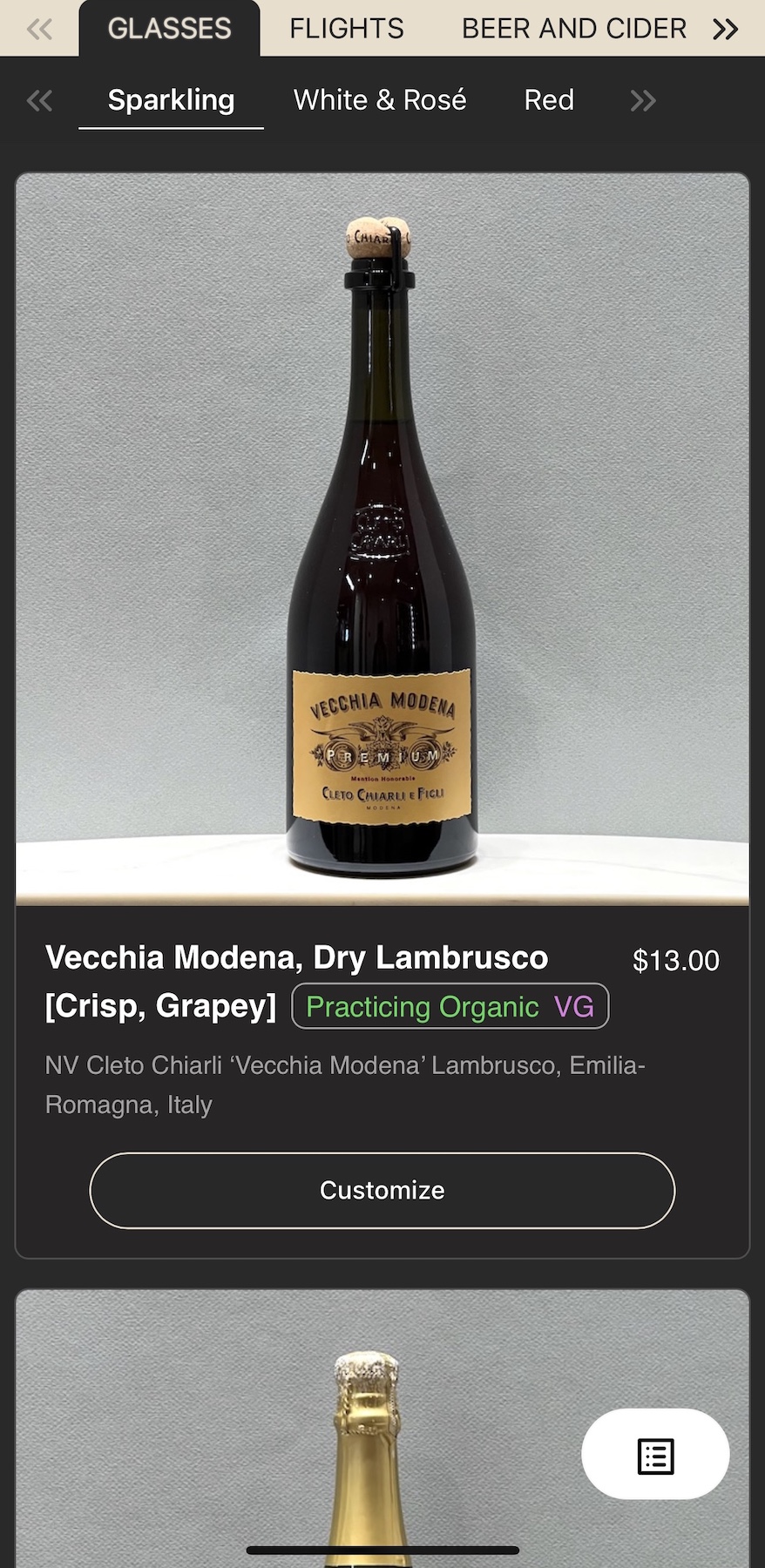Viewport: 765px width, 1568px height.
Task: Tap the Practicing Organic label badge
Action: [x=423, y=1007]
